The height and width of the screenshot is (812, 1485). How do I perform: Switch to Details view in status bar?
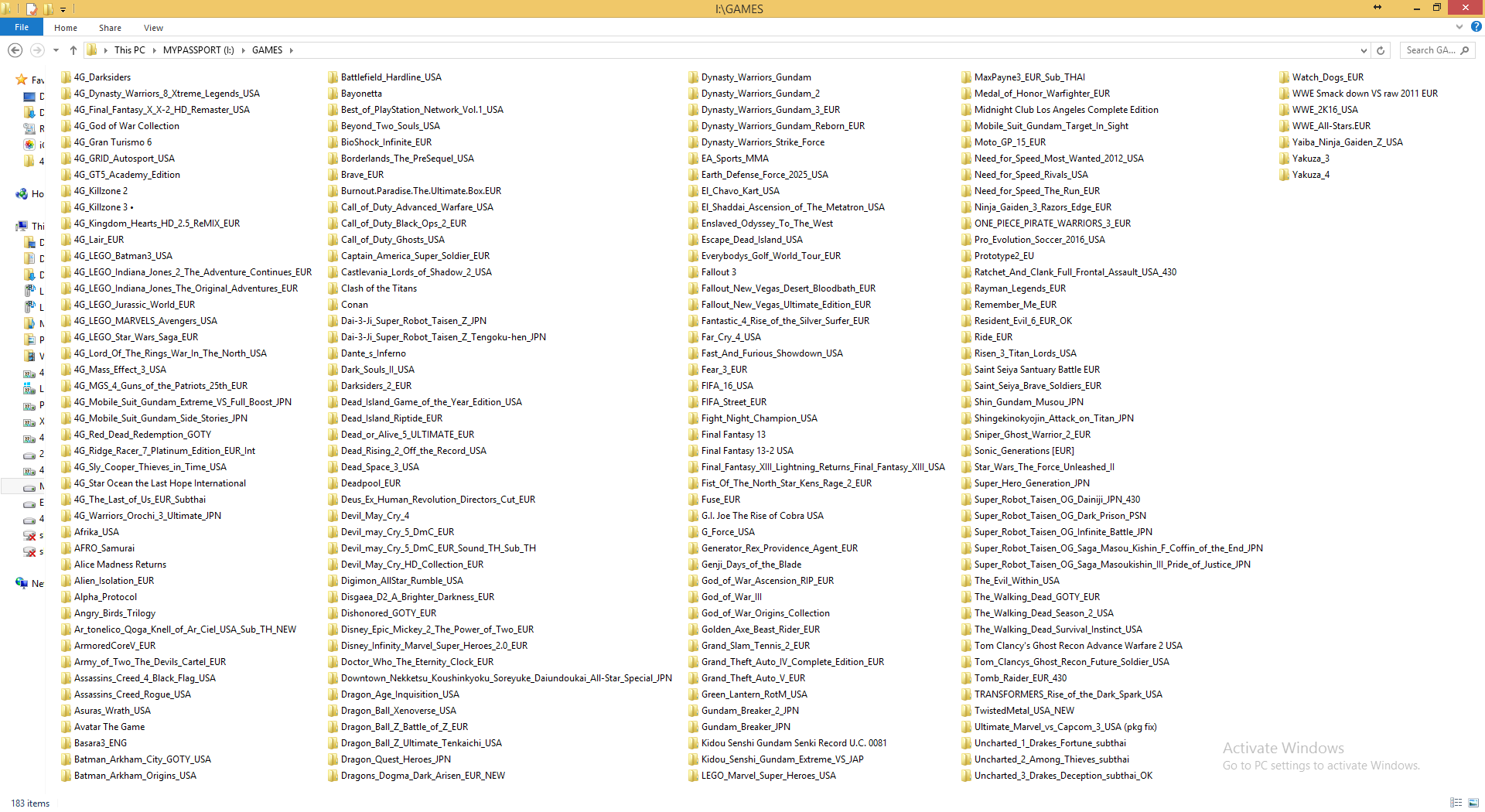coord(1456,803)
